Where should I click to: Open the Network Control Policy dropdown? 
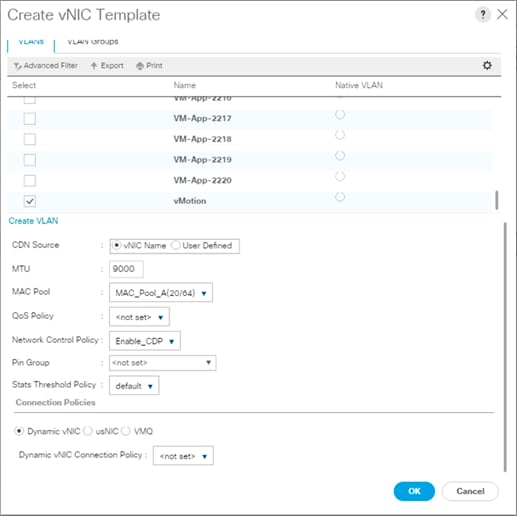[x=145, y=341]
